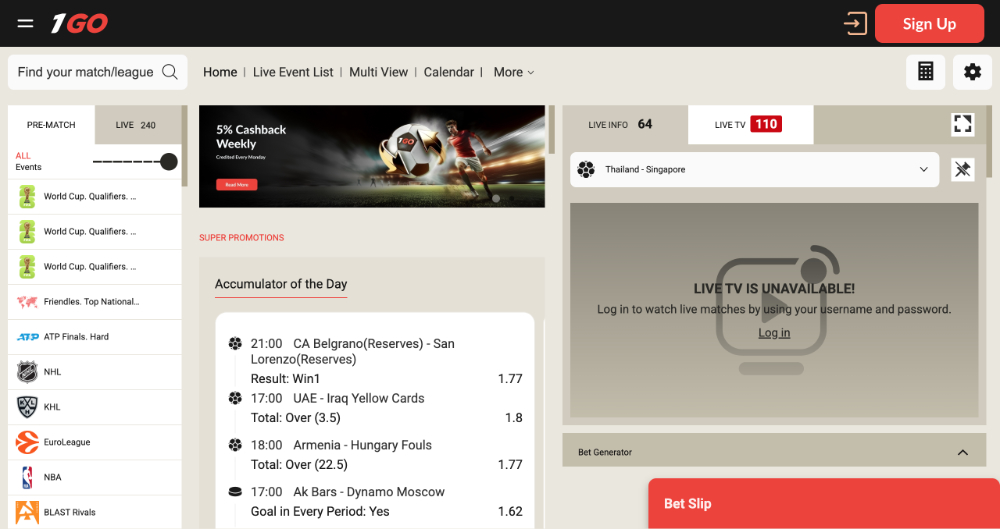
Task: Click the All Events time slider handle
Action: pyautogui.click(x=169, y=162)
